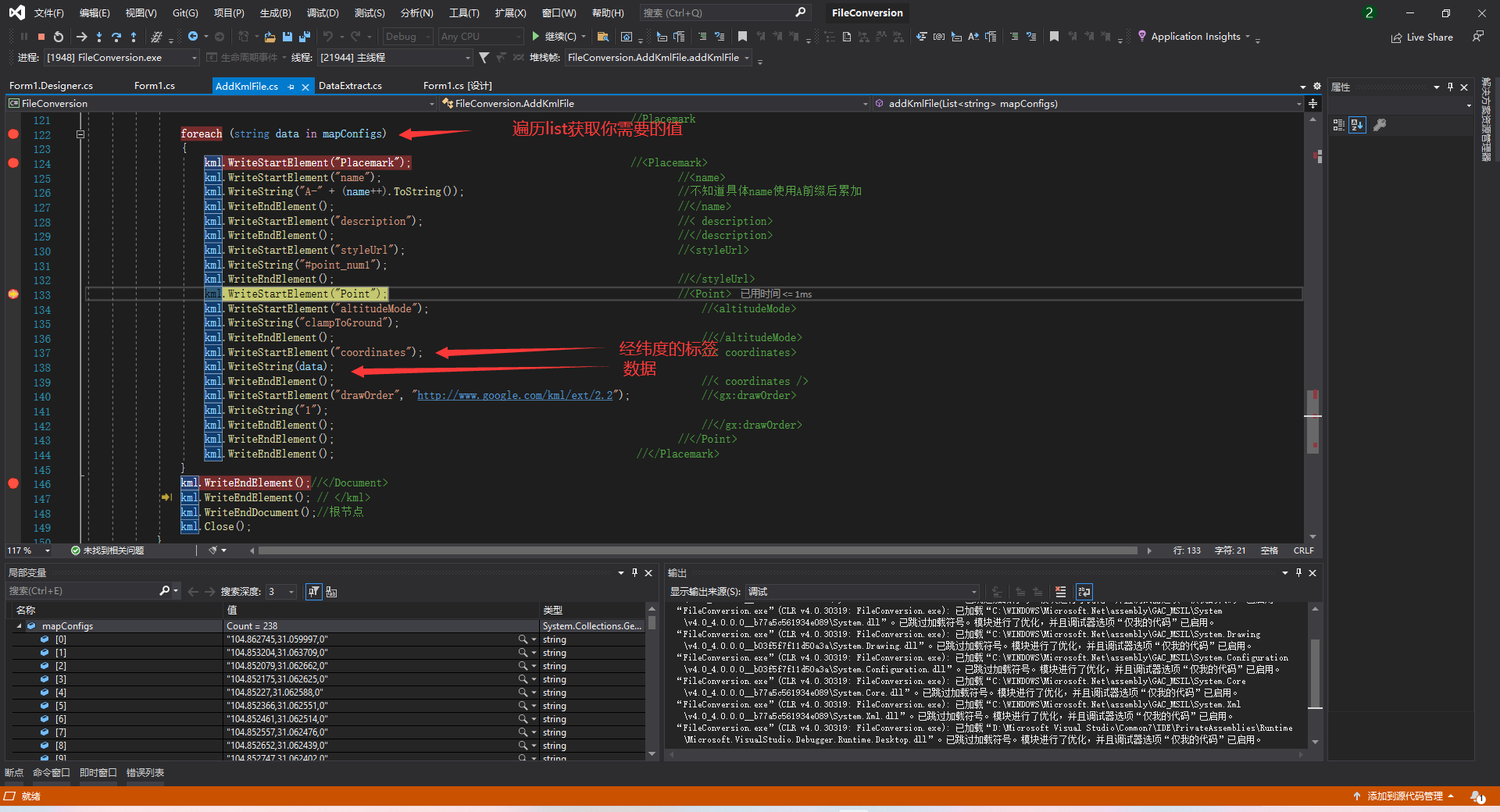This screenshot has height=812, width=1500.
Task: Toggle the Locals filter pin button
Action: coord(313,592)
